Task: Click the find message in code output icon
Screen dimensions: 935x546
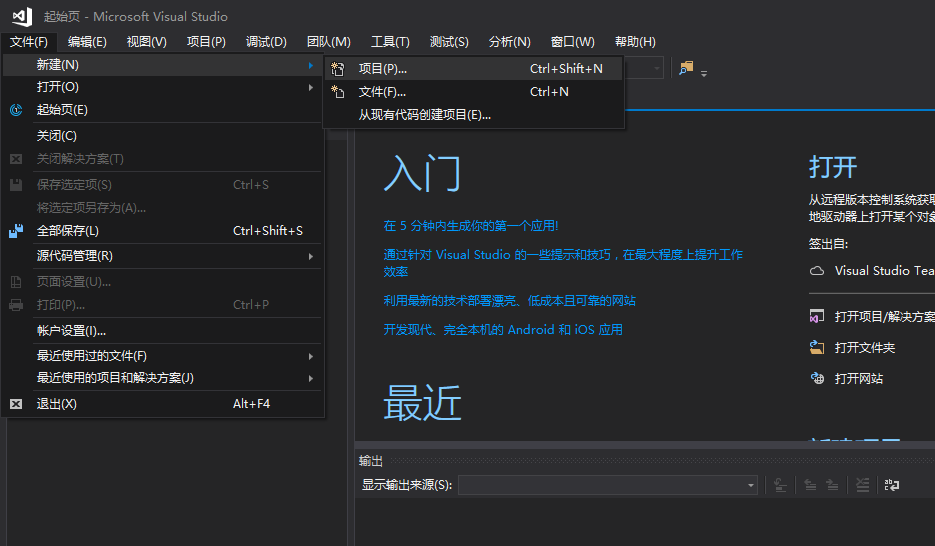Action: tap(780, 485)
